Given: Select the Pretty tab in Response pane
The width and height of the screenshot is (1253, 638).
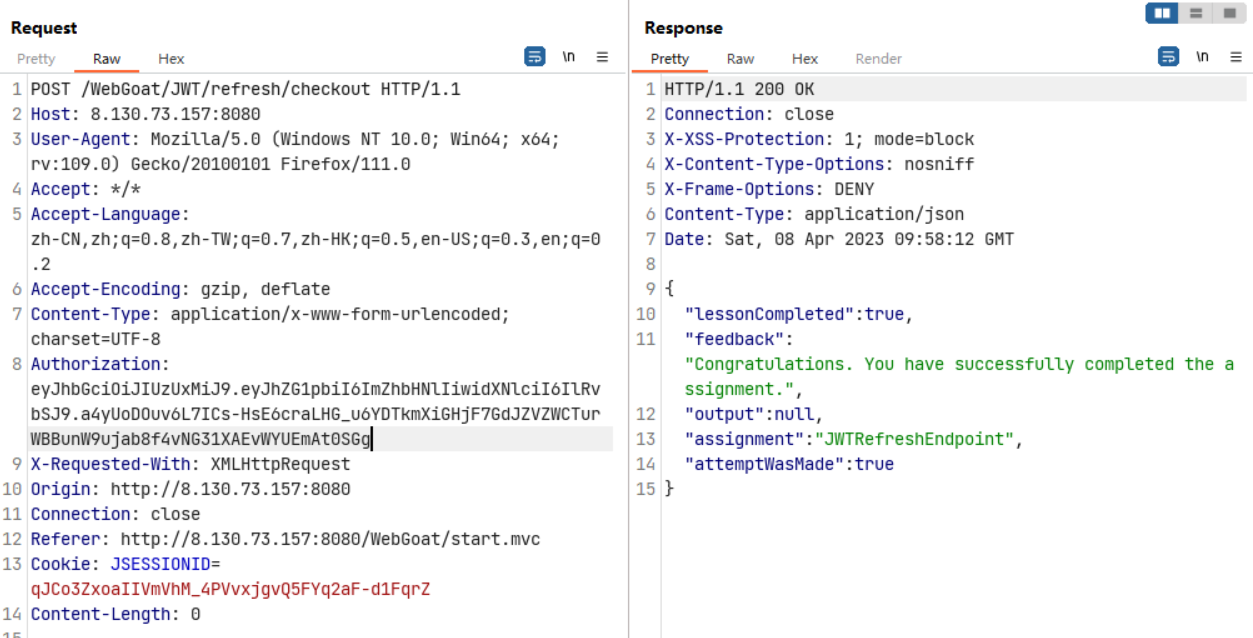Looking at the screenshot, I should pos(669,59).
